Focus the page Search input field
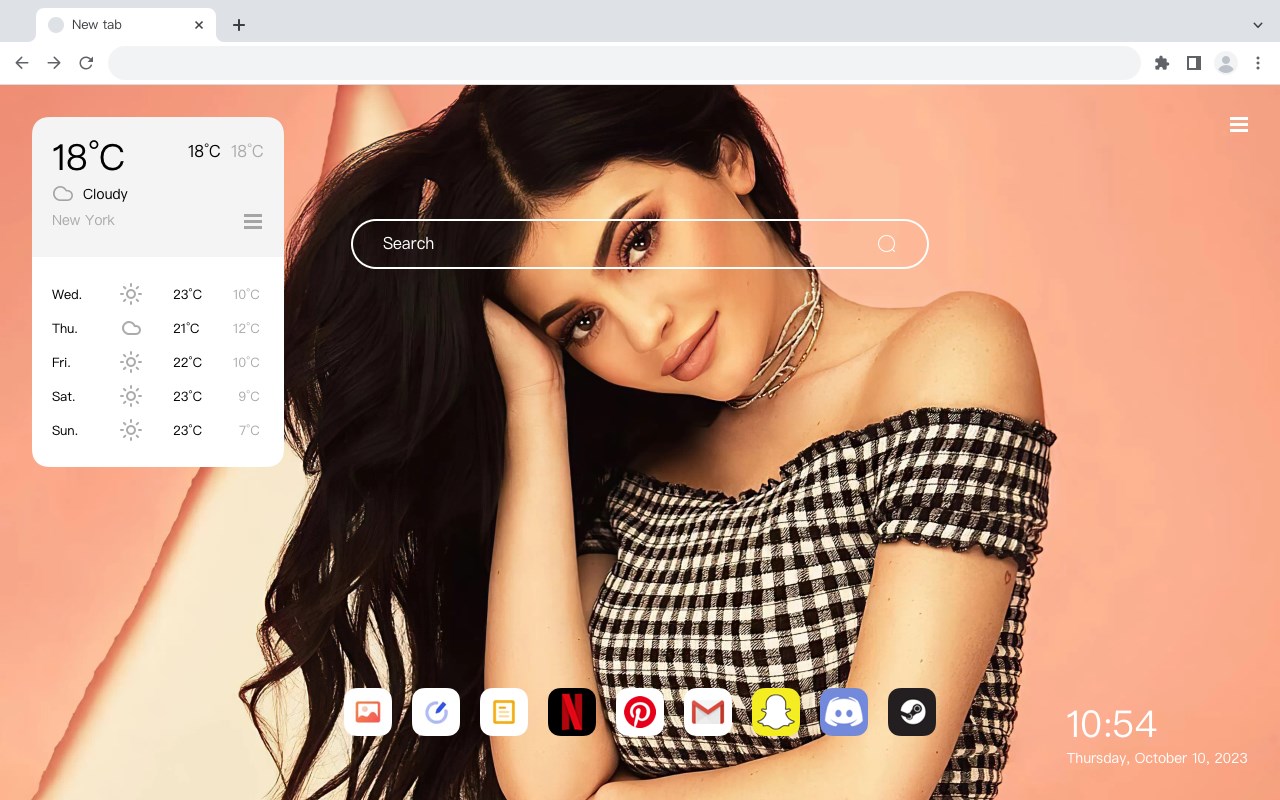1280x800 pixels. [x=640, y=244]
